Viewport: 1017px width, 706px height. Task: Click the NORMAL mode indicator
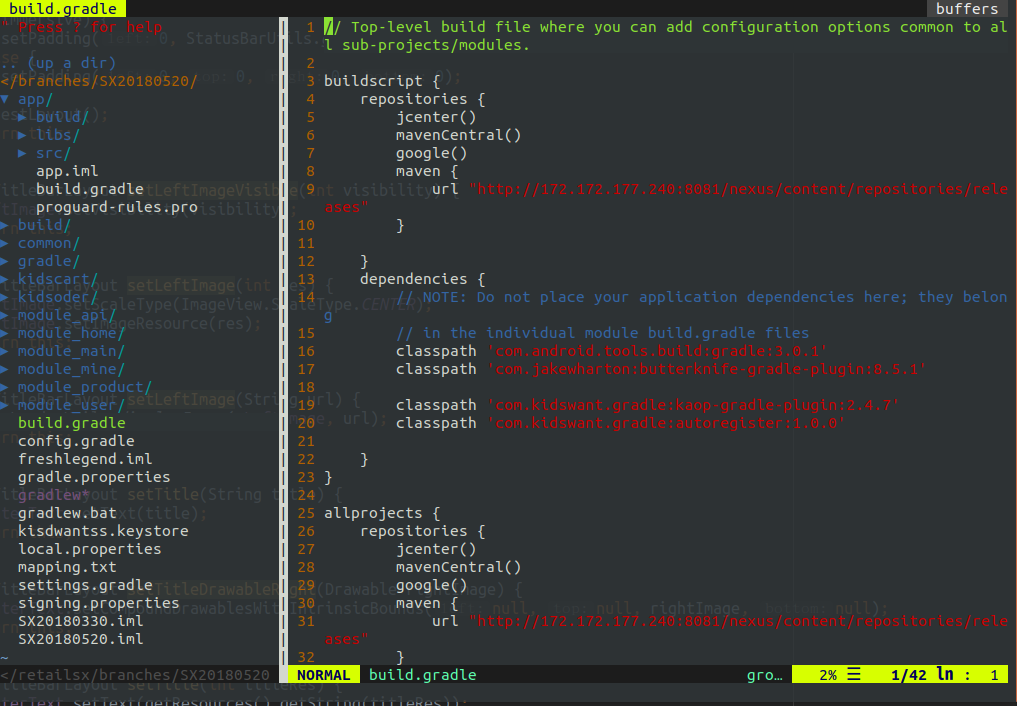click(x=323, y=675)
